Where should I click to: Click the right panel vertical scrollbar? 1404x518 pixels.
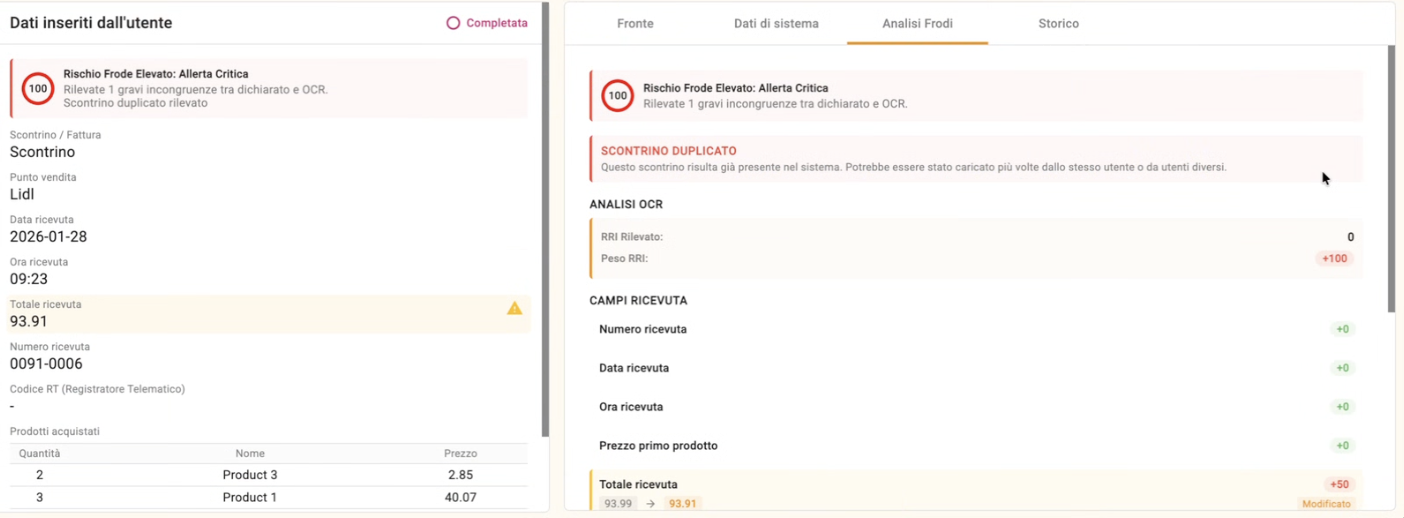point(1391,180)
